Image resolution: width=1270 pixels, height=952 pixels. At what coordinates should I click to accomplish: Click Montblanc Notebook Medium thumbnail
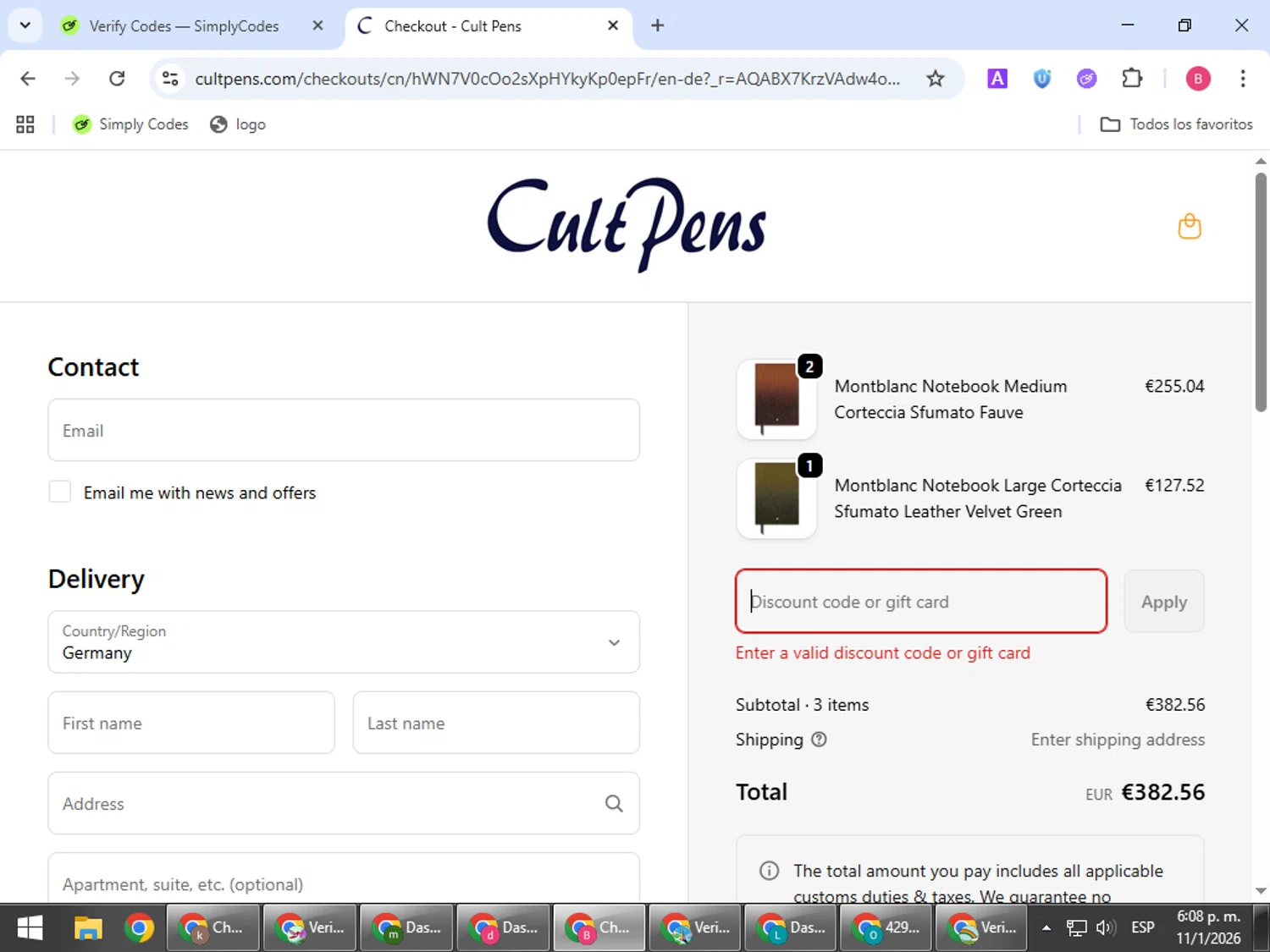click(776, 399)
